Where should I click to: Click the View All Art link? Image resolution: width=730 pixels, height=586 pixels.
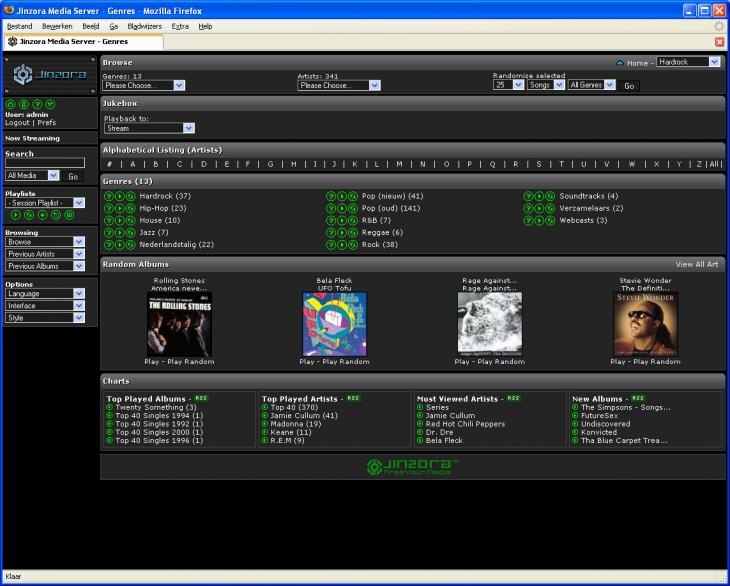(x=697, y=264)
